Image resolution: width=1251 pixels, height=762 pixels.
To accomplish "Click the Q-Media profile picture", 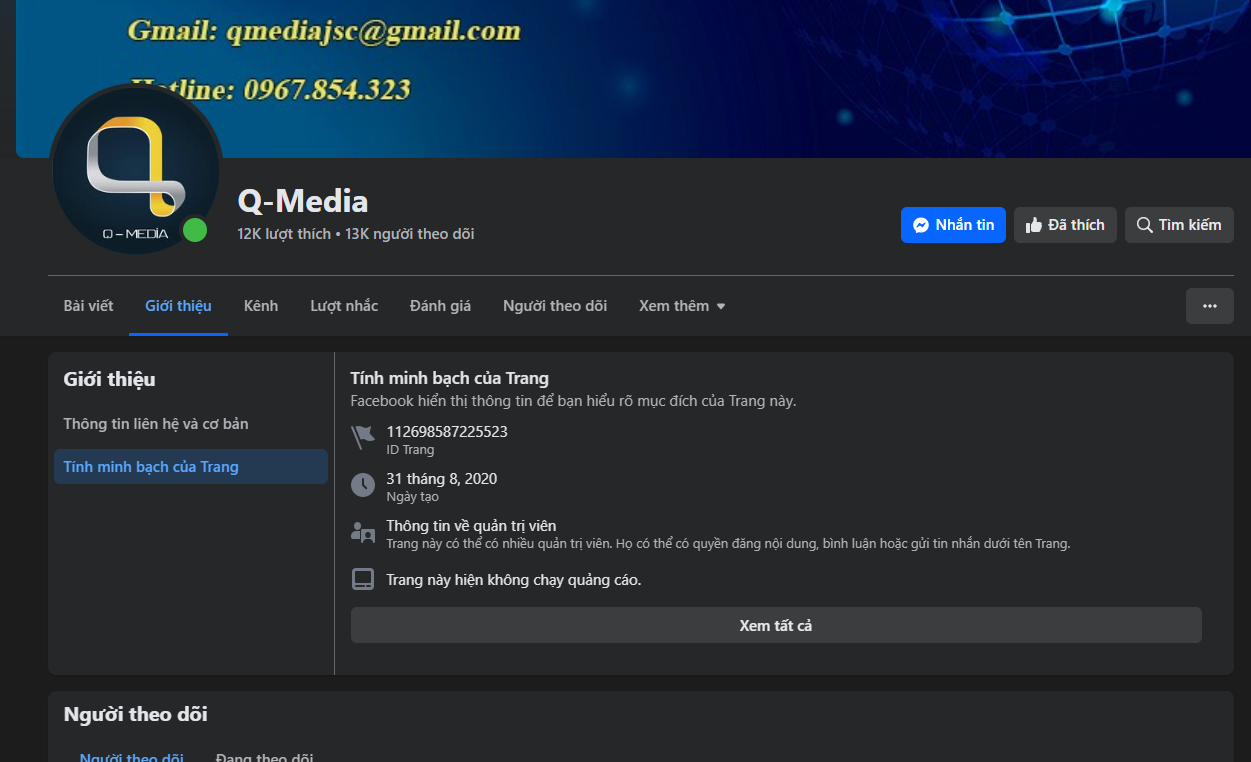I will (135, 170).
